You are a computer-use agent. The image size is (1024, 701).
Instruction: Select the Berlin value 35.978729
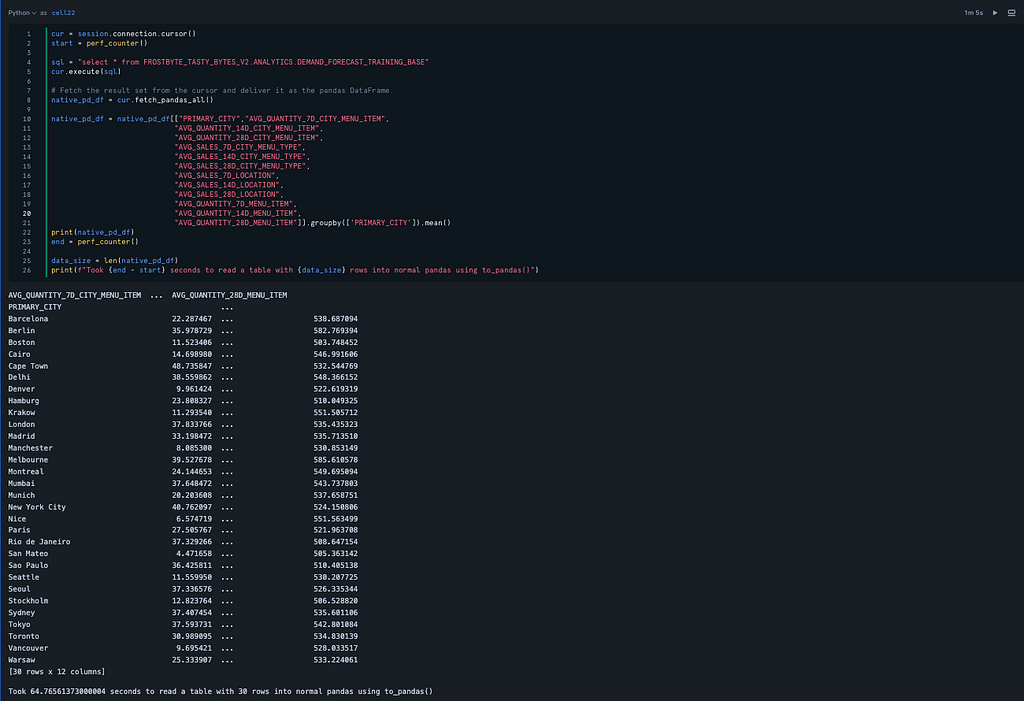pyautogui.click(x=191, y=331)
